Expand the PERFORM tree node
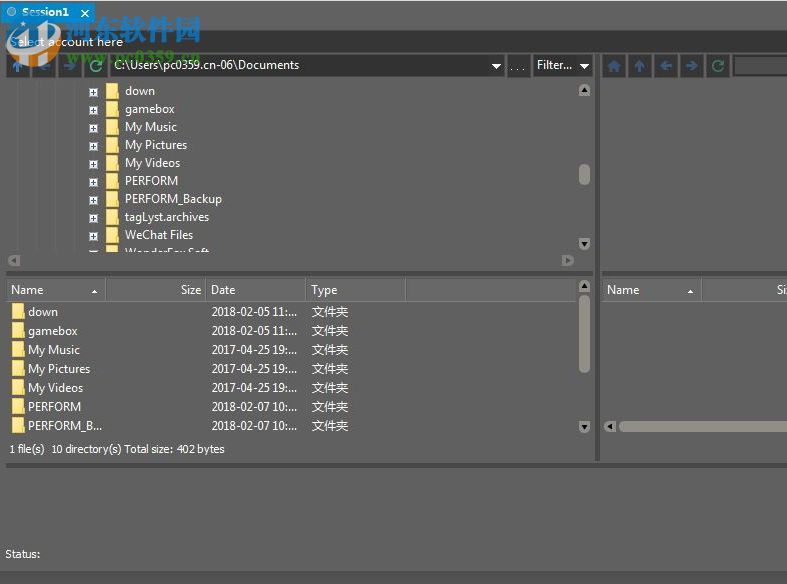 pos(93,183)
